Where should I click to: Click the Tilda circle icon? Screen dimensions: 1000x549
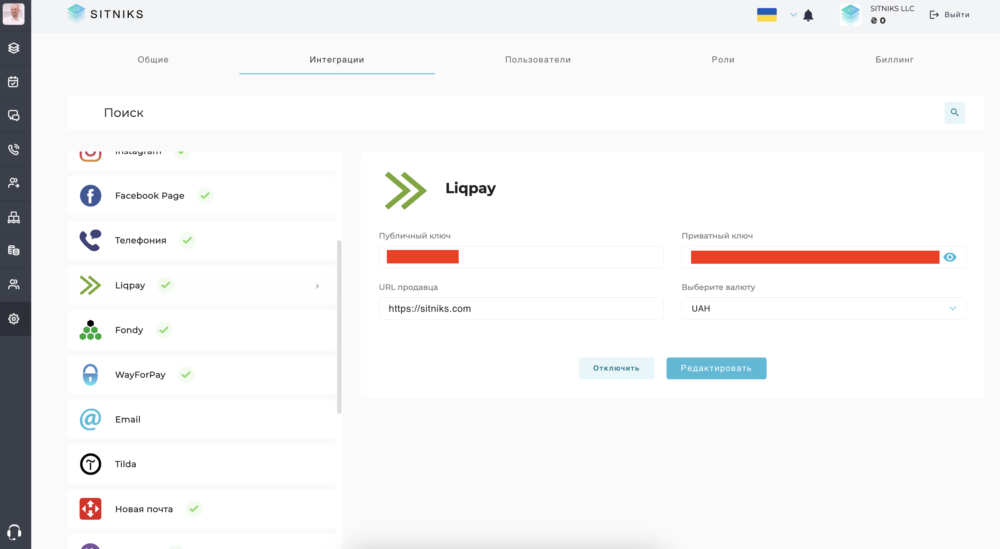[91, 464]
